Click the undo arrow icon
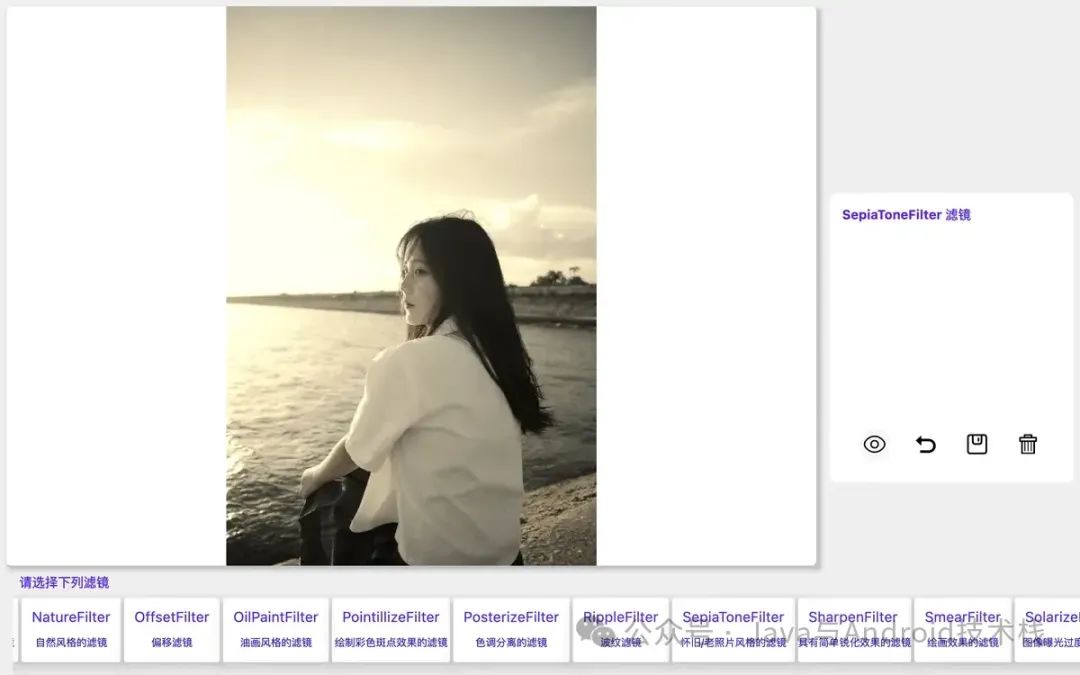The height and width of the screenshot is (675, 1080). [926, 444]
